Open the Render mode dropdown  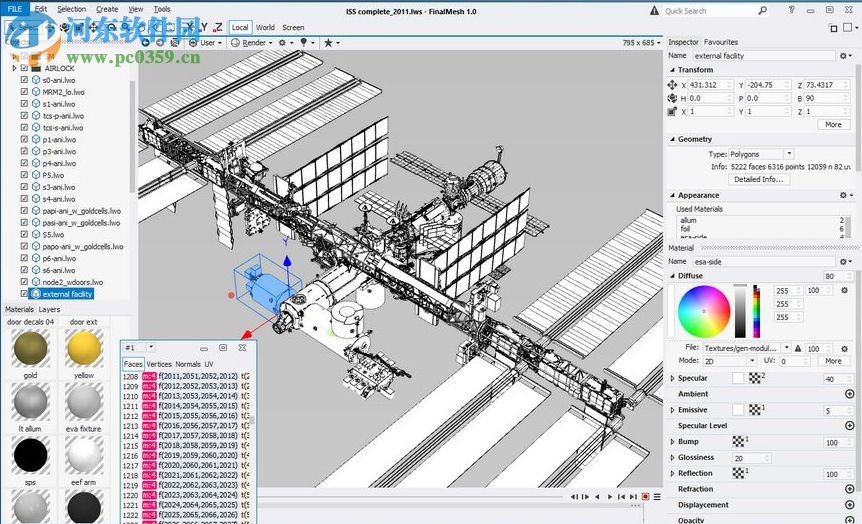pyautogui.click(x=252, y=42)
